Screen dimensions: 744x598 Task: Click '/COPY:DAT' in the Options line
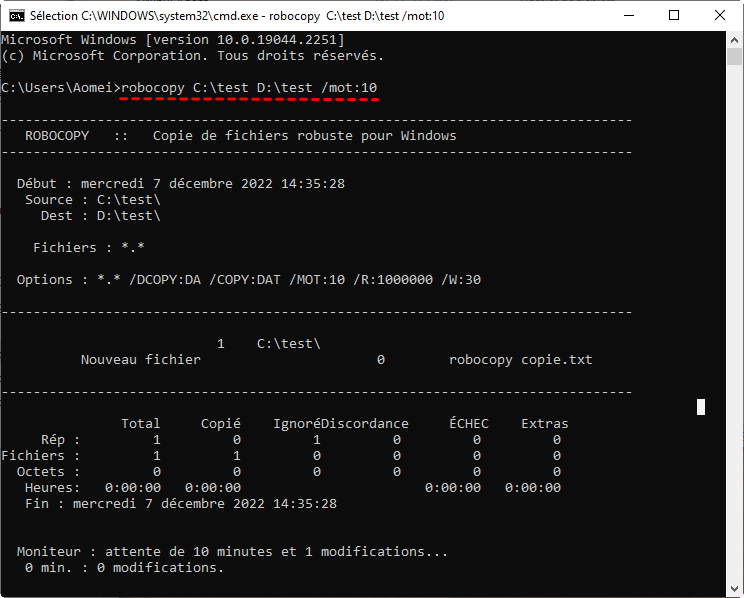(245, 280)
